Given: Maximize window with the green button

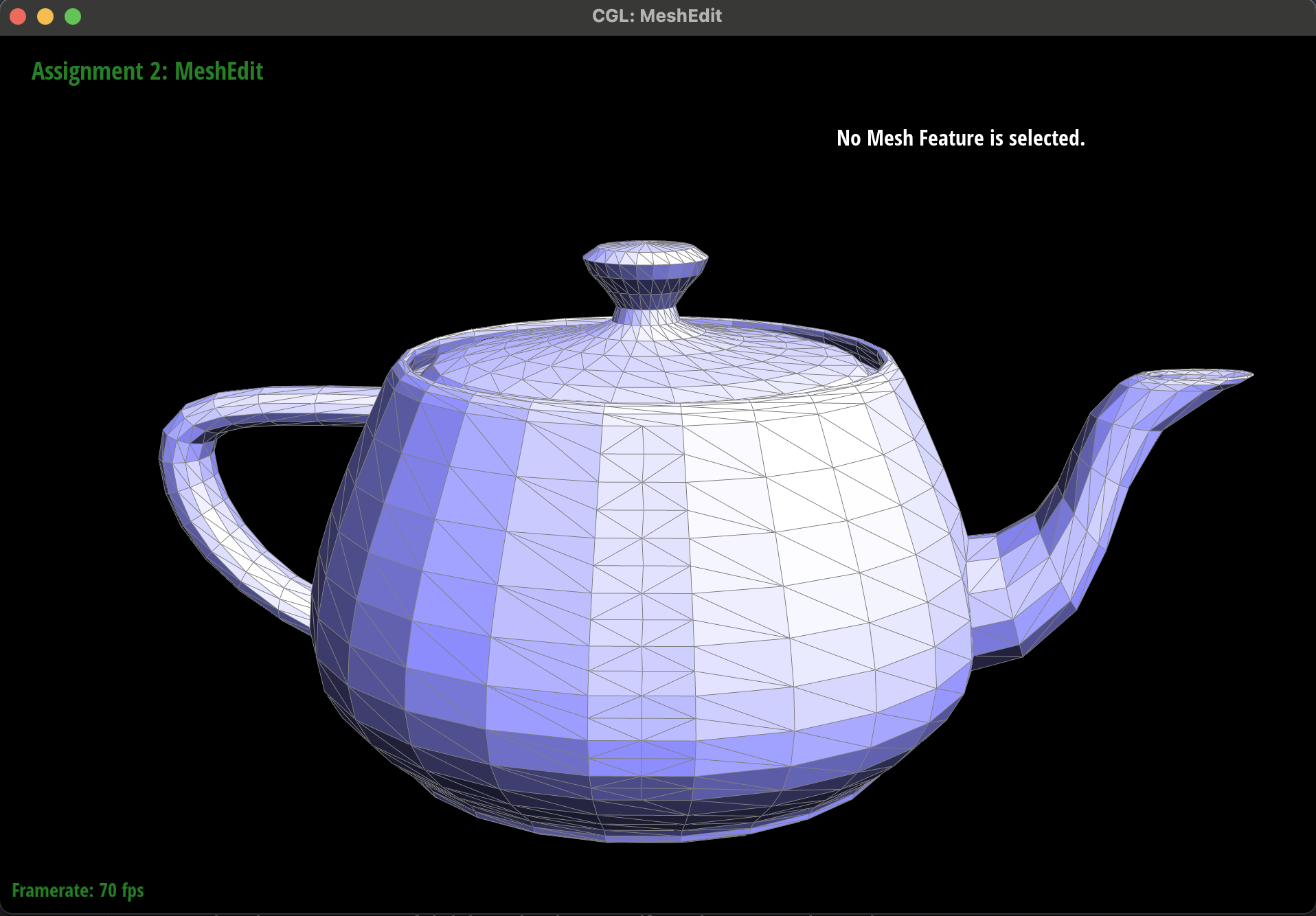Looking at the screenshot, I should (x=73, y=16).
